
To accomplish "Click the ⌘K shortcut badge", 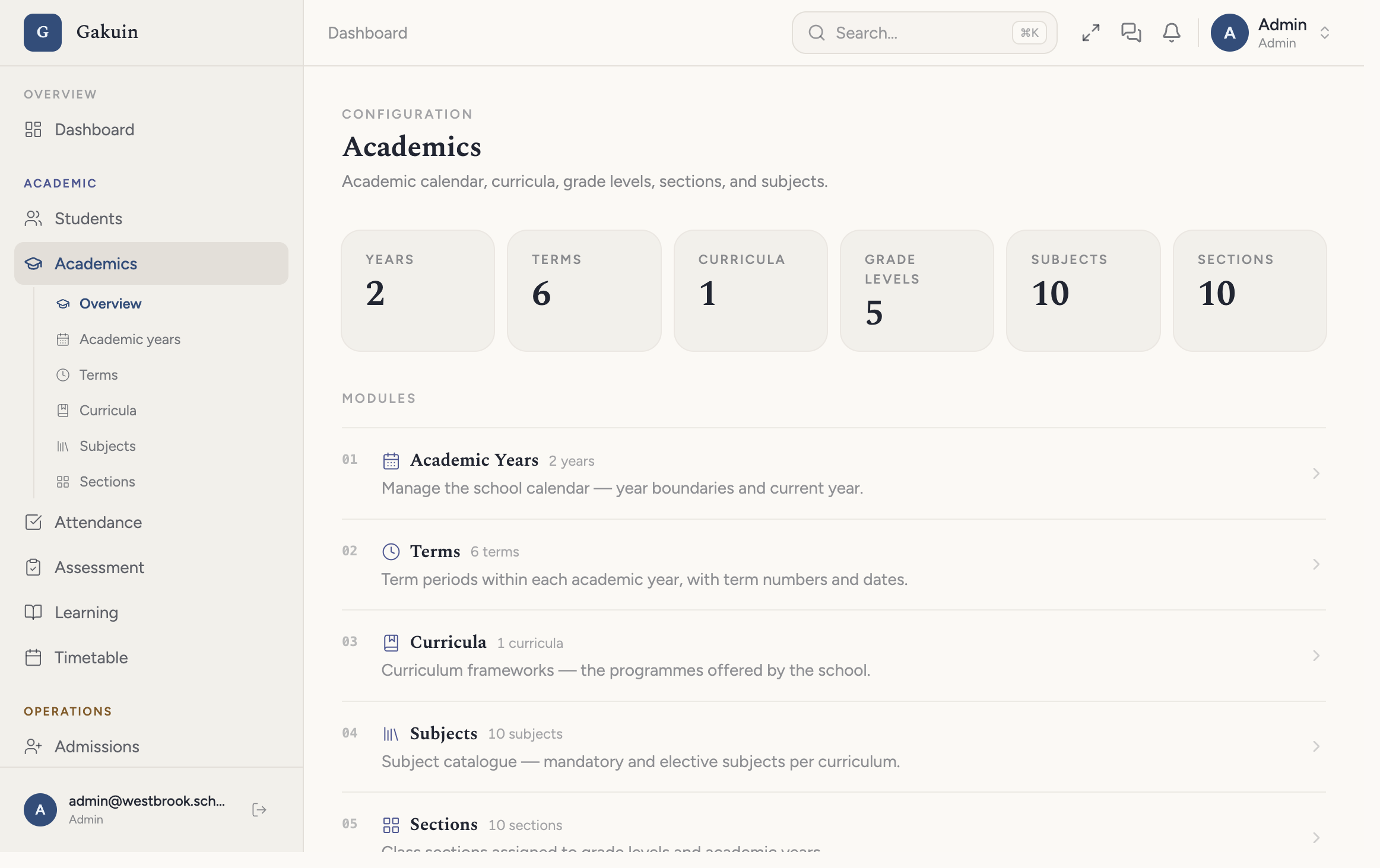I will pos(1029,33).
